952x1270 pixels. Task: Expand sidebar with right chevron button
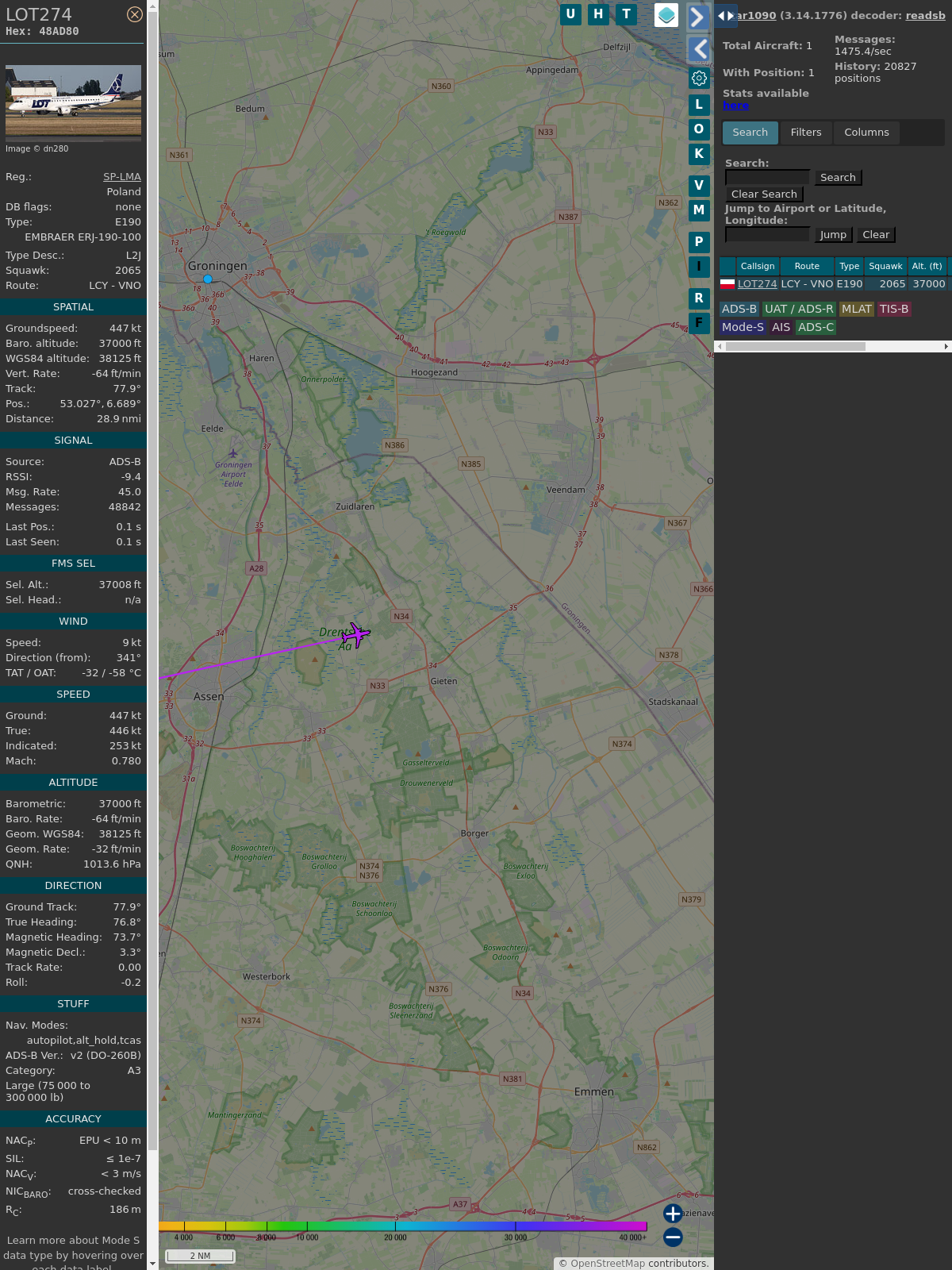coord(697,17)
